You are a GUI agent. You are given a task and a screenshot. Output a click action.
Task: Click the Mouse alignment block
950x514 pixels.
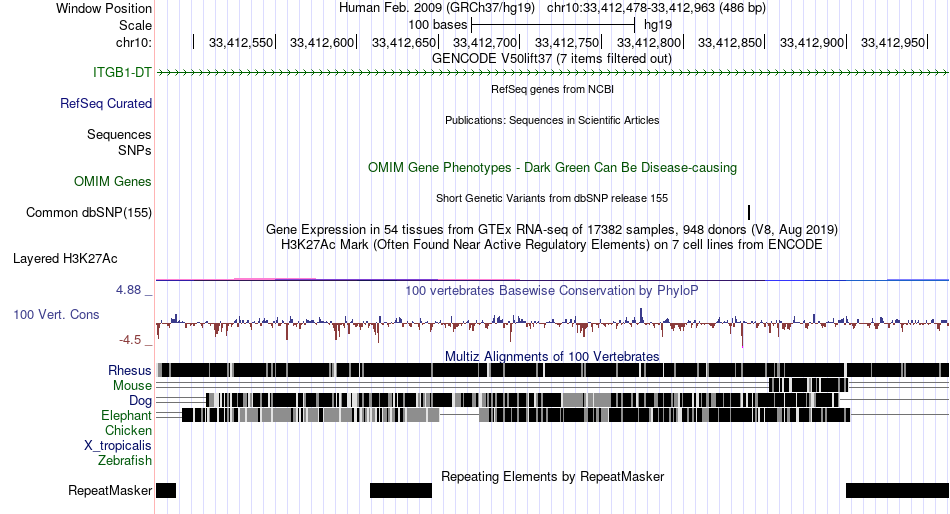click(808, 385)
